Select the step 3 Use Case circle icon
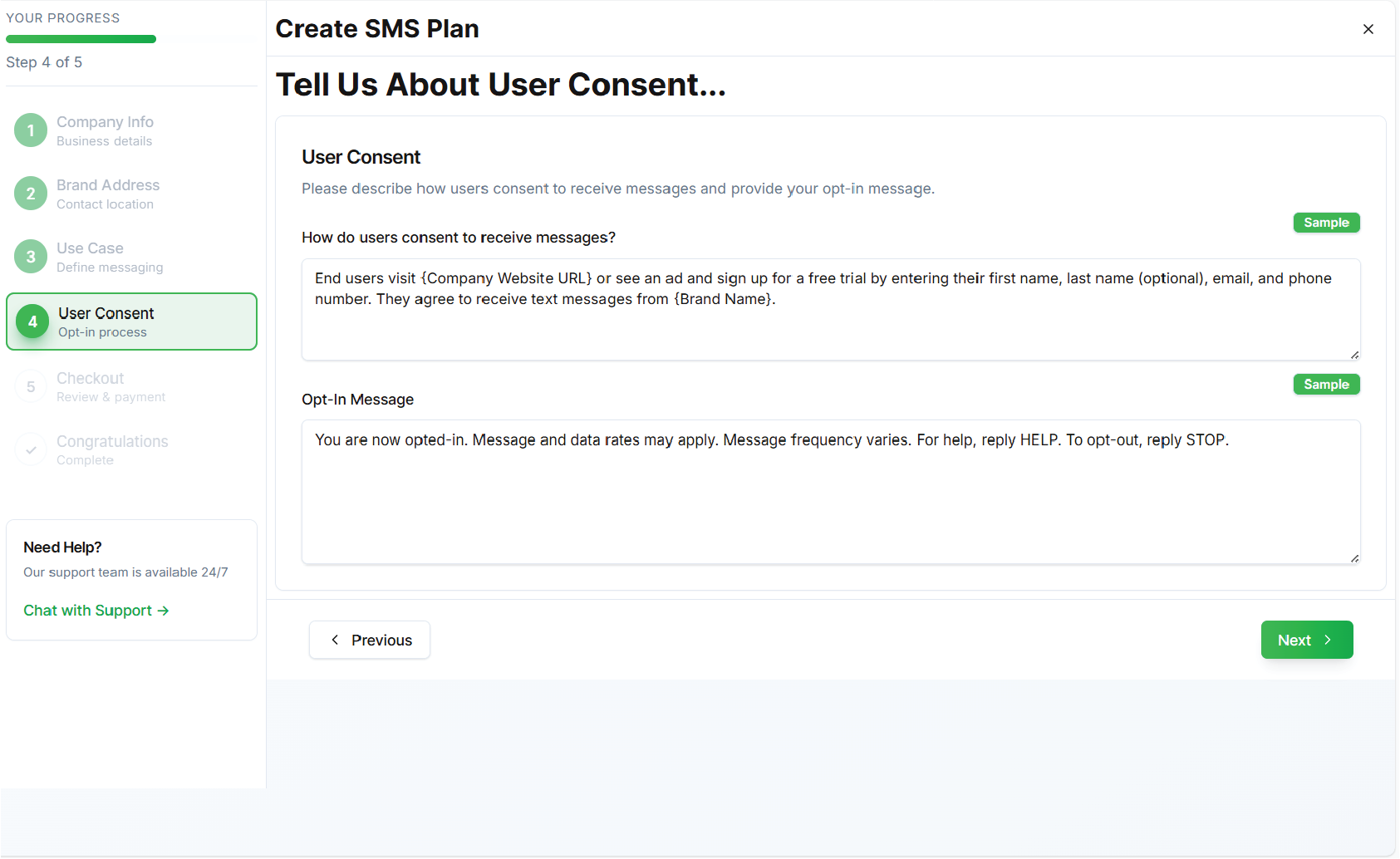The width and height of the screenshot is (1400, 859). [31, 256]
